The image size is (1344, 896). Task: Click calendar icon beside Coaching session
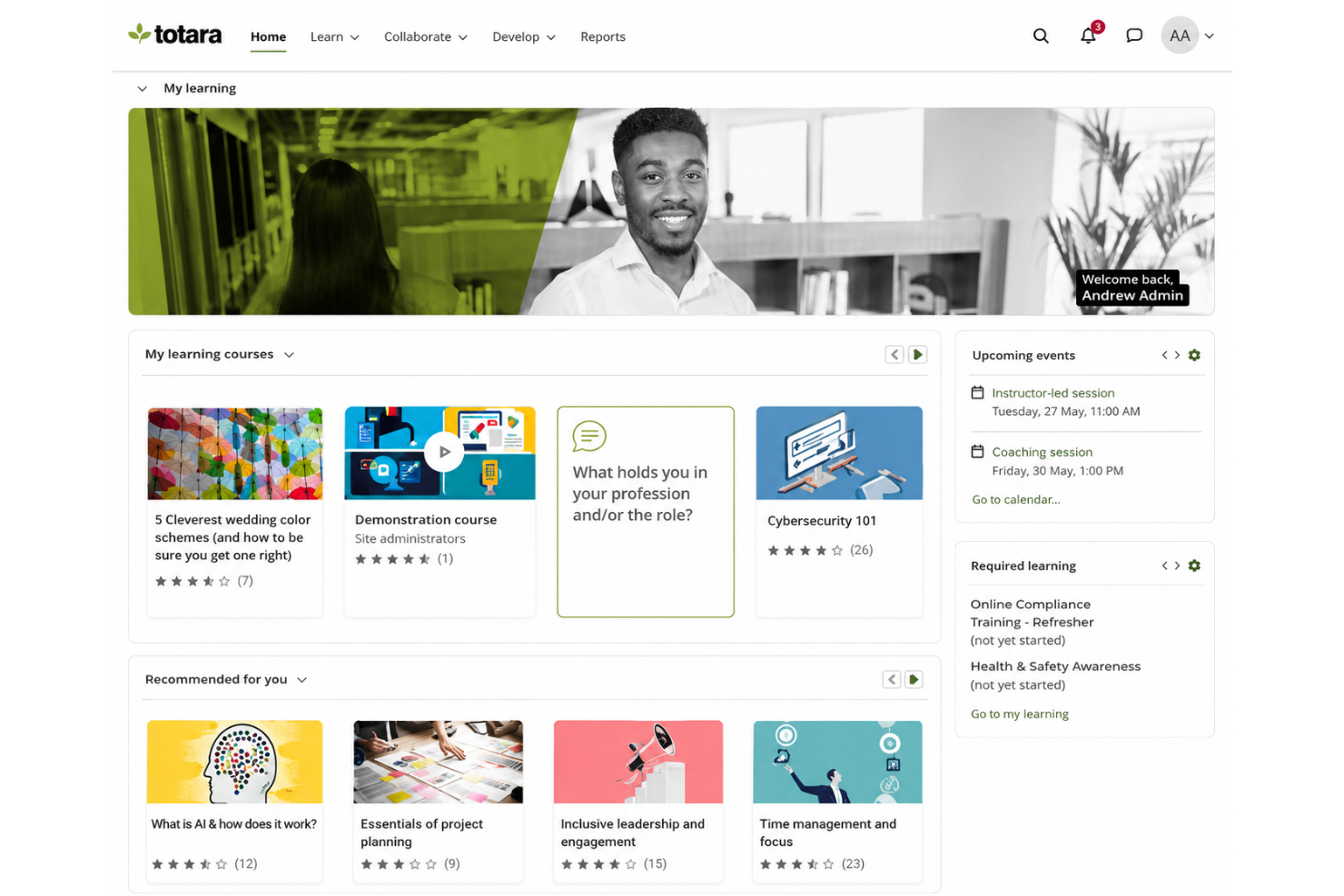pos(978,451)
